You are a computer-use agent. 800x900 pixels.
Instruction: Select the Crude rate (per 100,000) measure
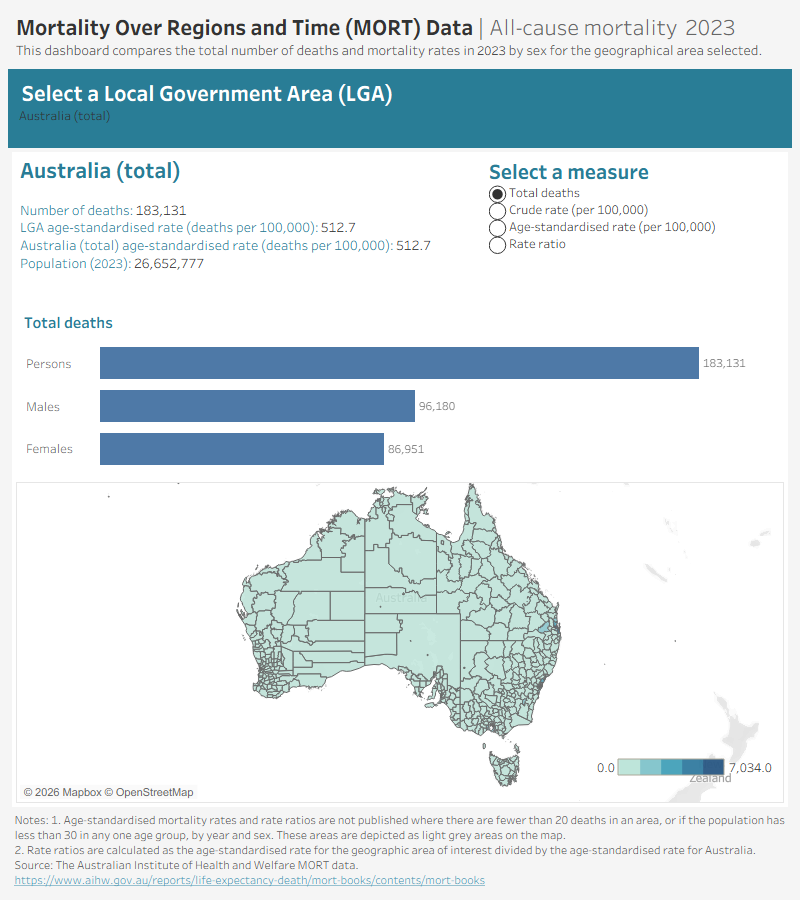[497, 211]
